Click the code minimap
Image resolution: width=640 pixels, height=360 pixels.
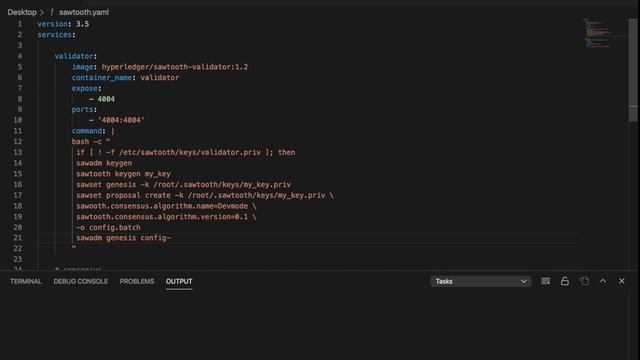point(598,33)
